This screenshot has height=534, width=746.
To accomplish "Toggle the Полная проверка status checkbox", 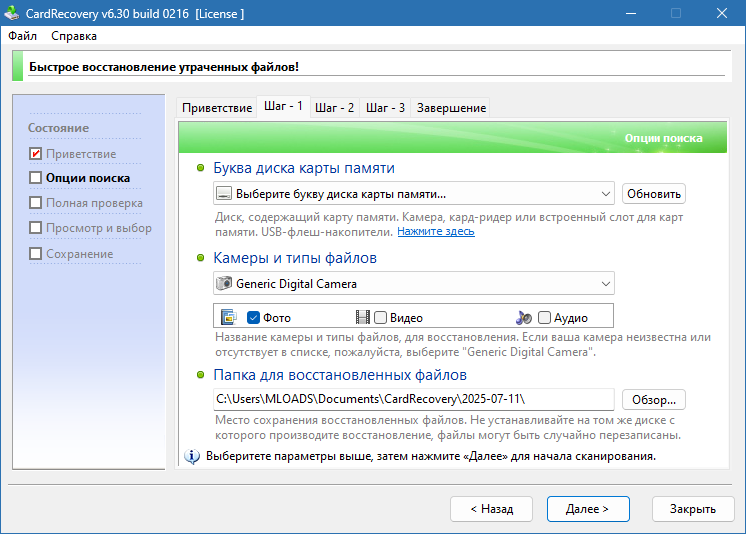I will point(36,203).
